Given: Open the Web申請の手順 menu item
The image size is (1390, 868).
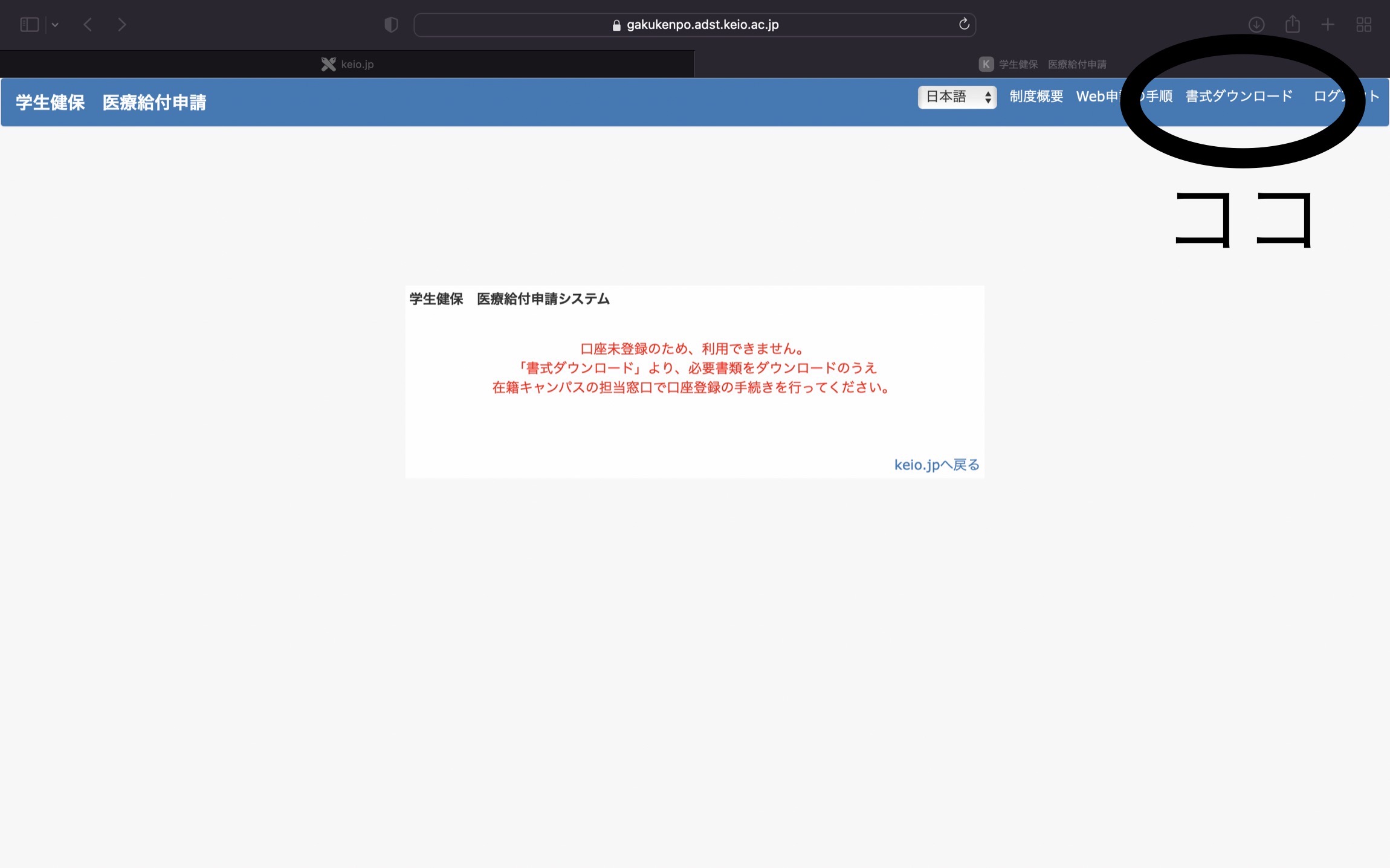Looking at the screenshot, I should (1124, 97).
